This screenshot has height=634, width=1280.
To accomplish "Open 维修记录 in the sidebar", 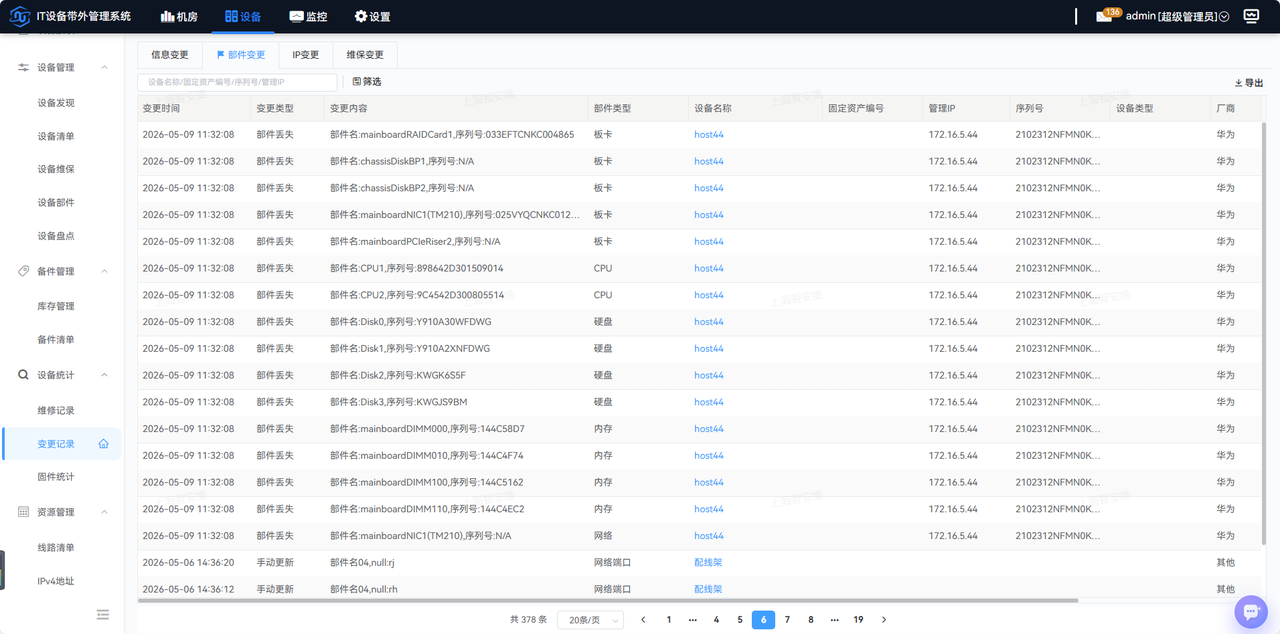I will (x=56, y=411).
